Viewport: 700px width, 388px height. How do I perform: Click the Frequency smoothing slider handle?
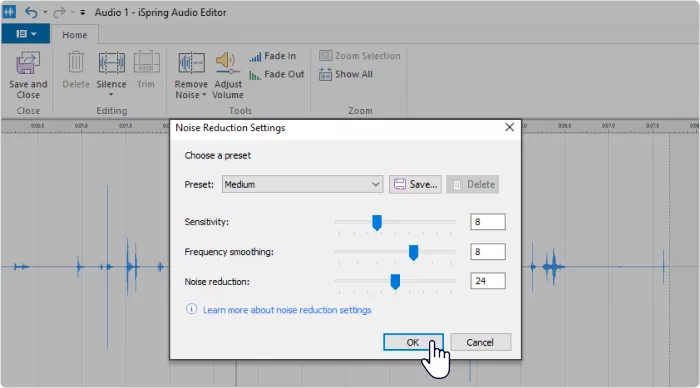pyautogui.click(x=413, y=252)
